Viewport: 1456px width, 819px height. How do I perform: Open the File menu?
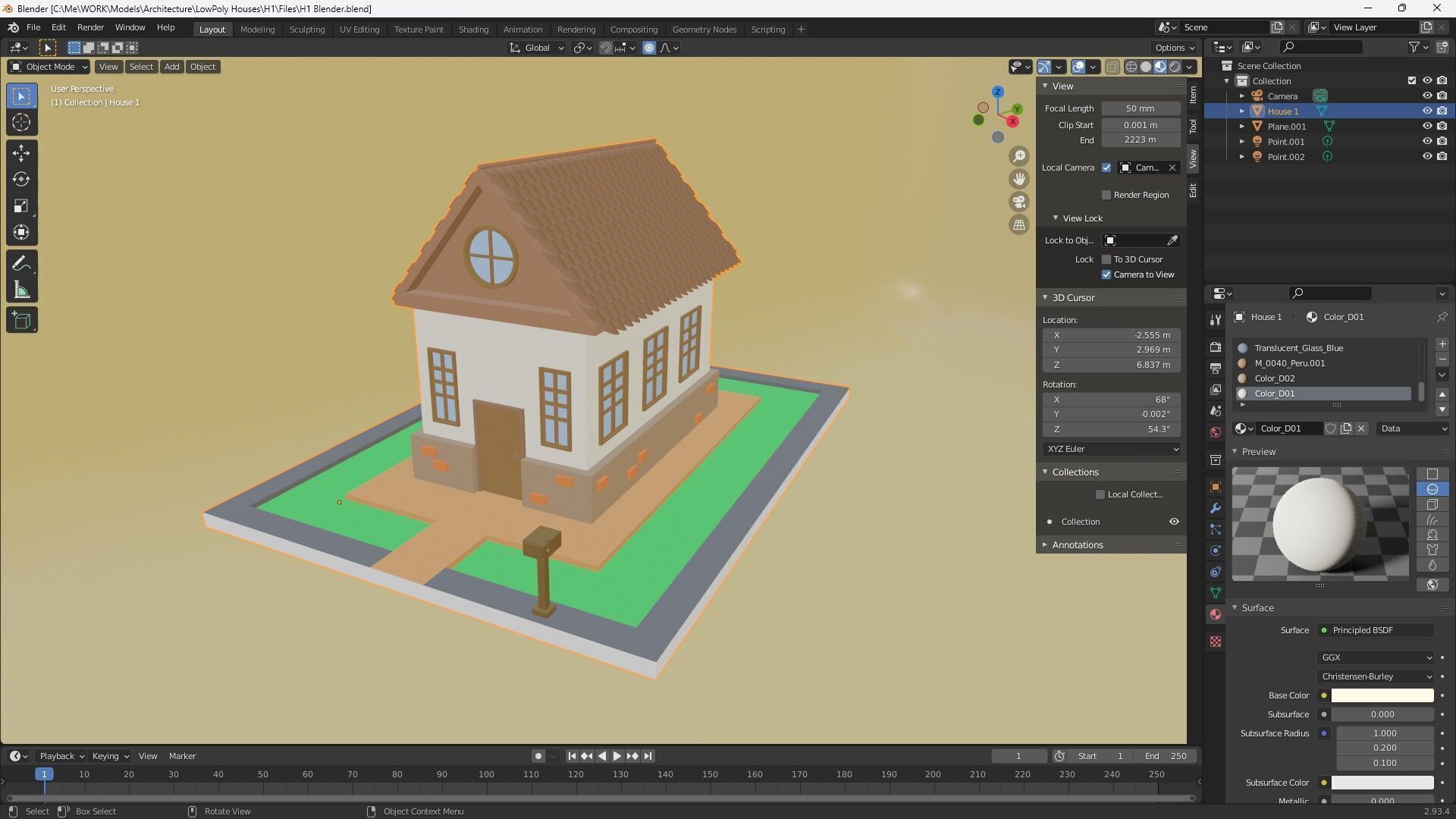[33, 27]
